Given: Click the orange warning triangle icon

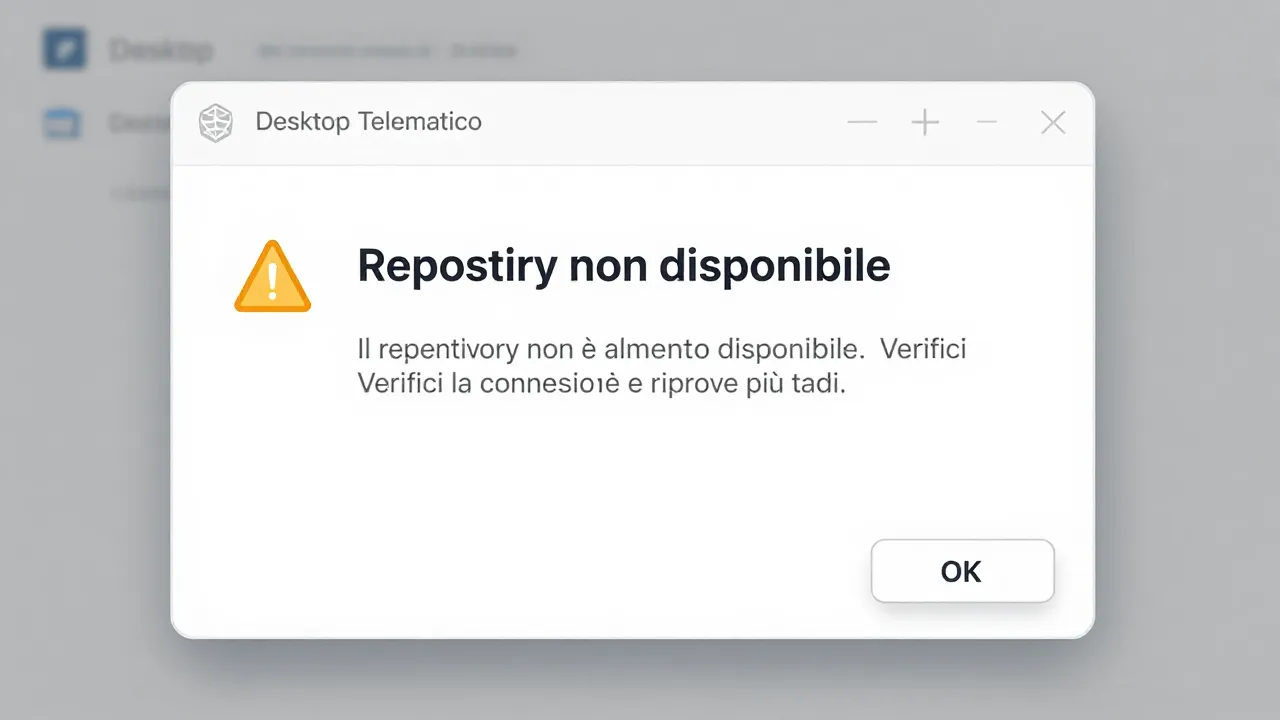Looking at the screenshot, I should click(272, 277).
